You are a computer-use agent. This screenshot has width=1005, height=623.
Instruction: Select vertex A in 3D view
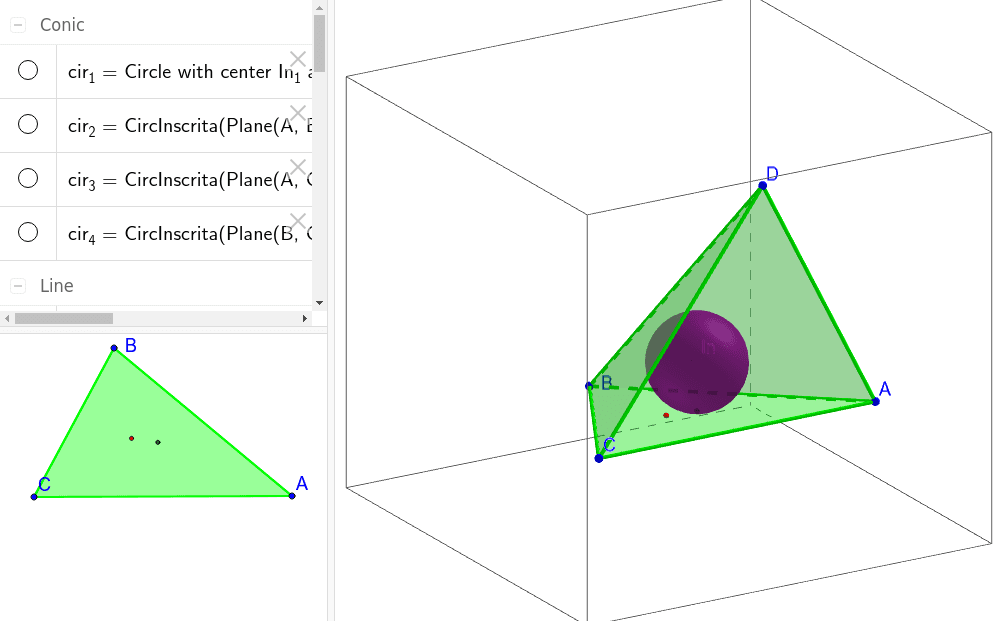876,401
